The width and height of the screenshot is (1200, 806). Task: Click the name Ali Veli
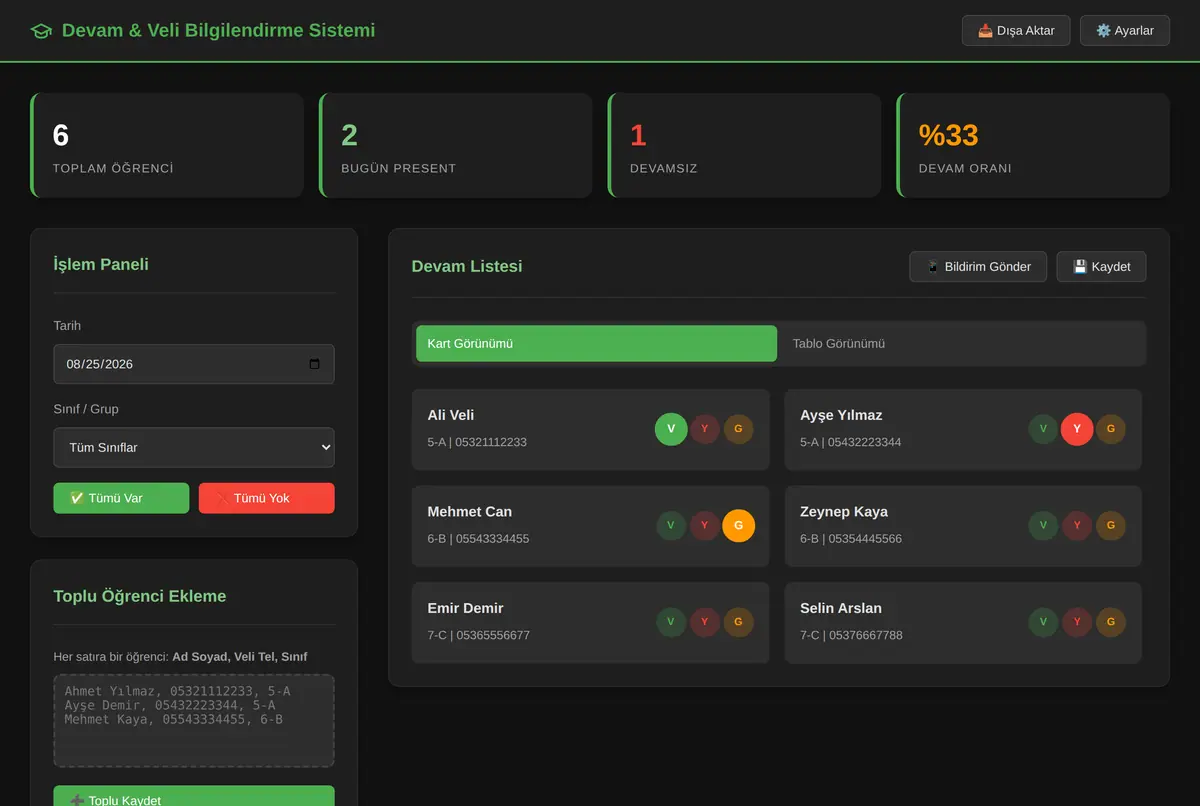point(451,415)
